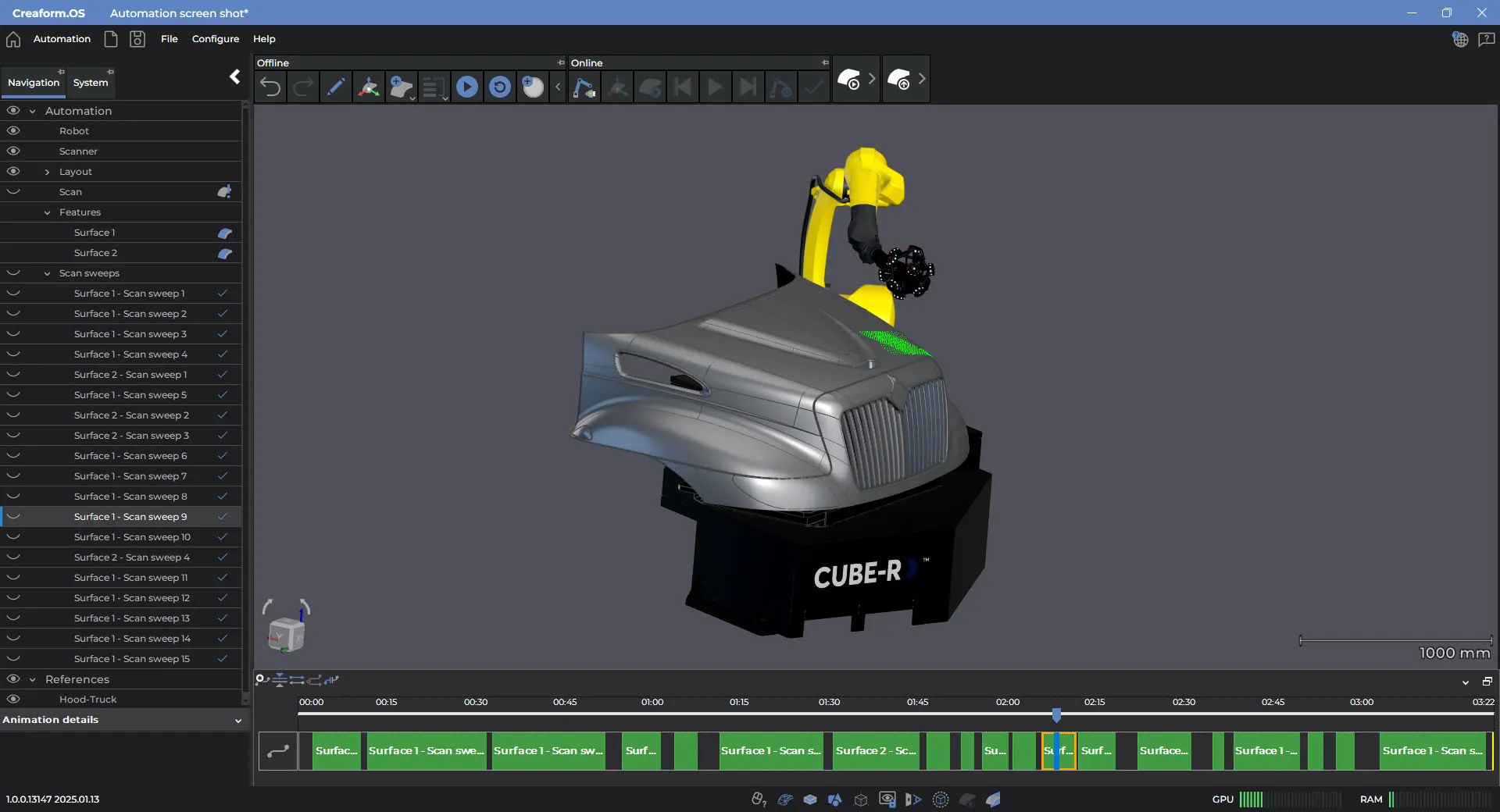Image resolution: width=1500 pixels, height=812 pixels.
Task: Expand the Layout tree node
Action: (47, 172)
